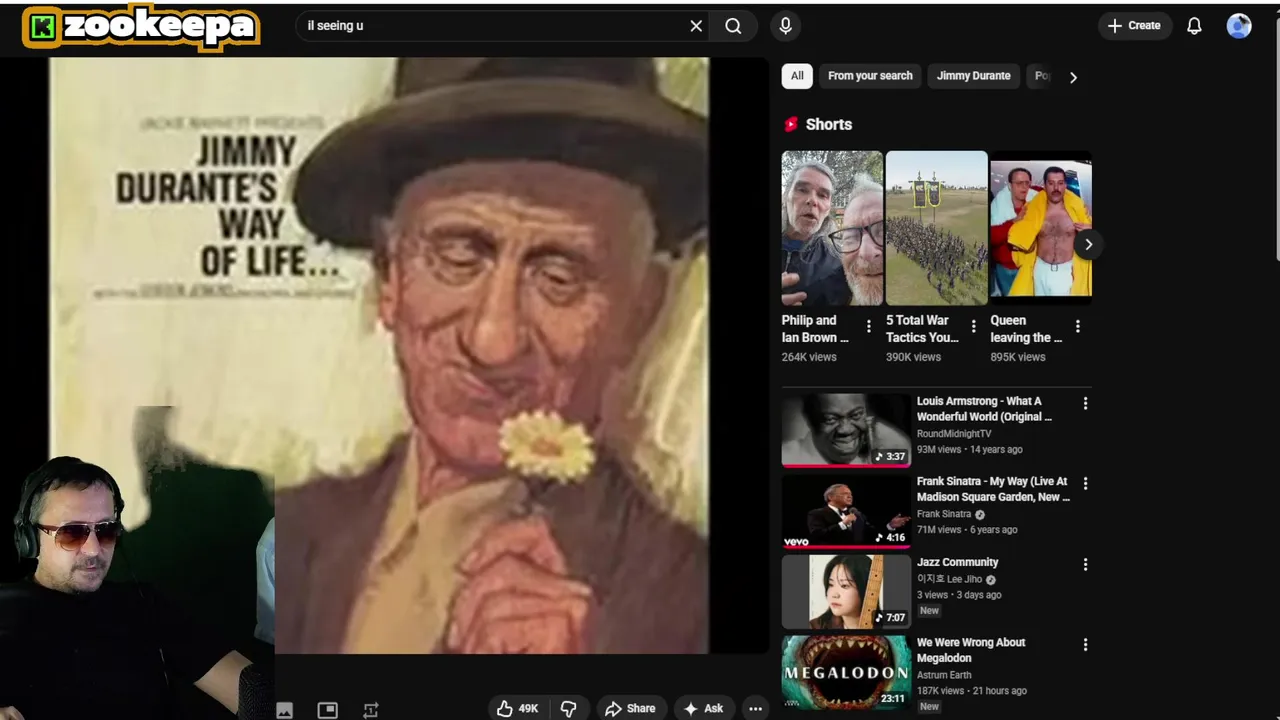Open Jazz Community title link
This screenshot has width=1280, height=720.
pos(957,562)
